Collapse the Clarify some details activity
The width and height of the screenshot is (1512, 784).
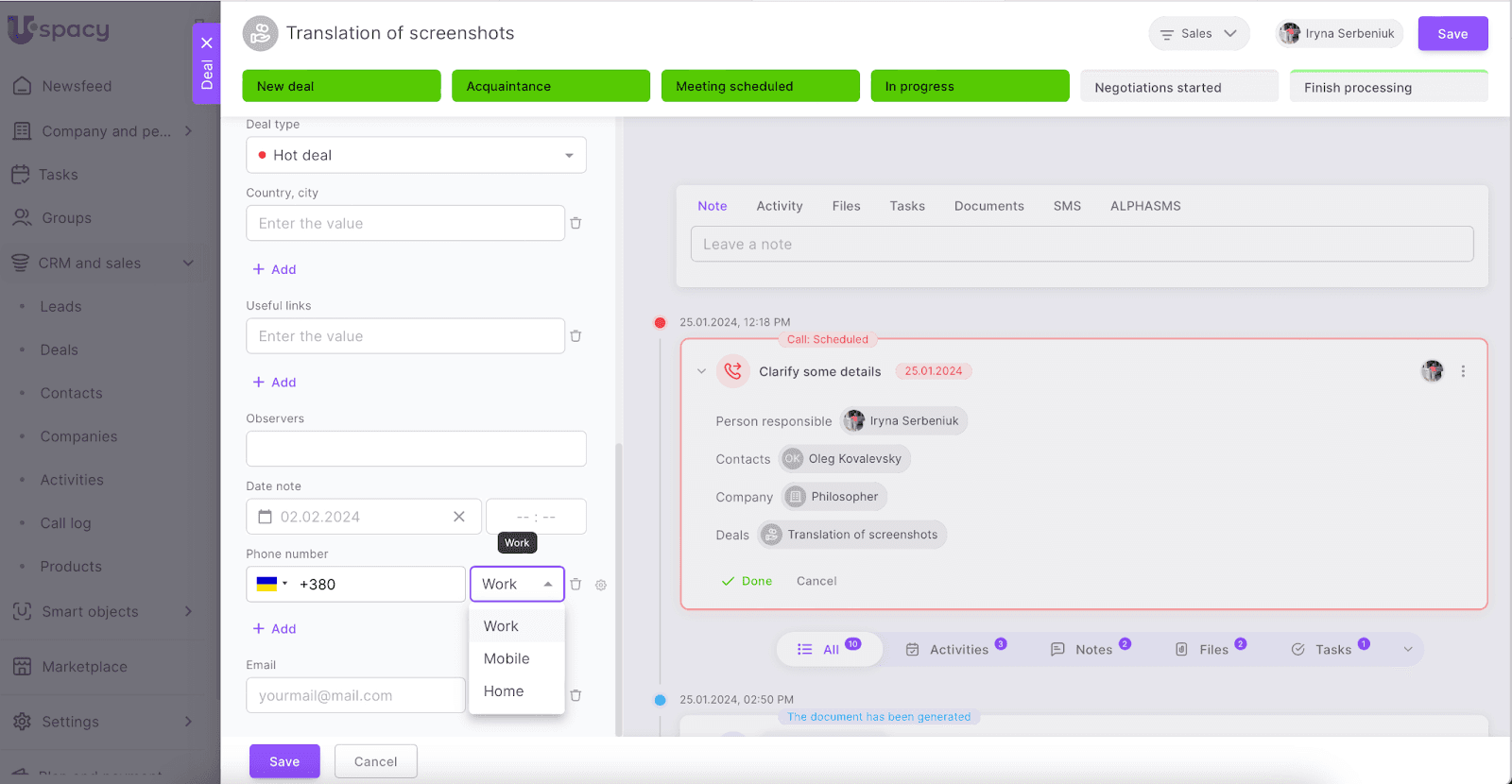click(701, 371)
